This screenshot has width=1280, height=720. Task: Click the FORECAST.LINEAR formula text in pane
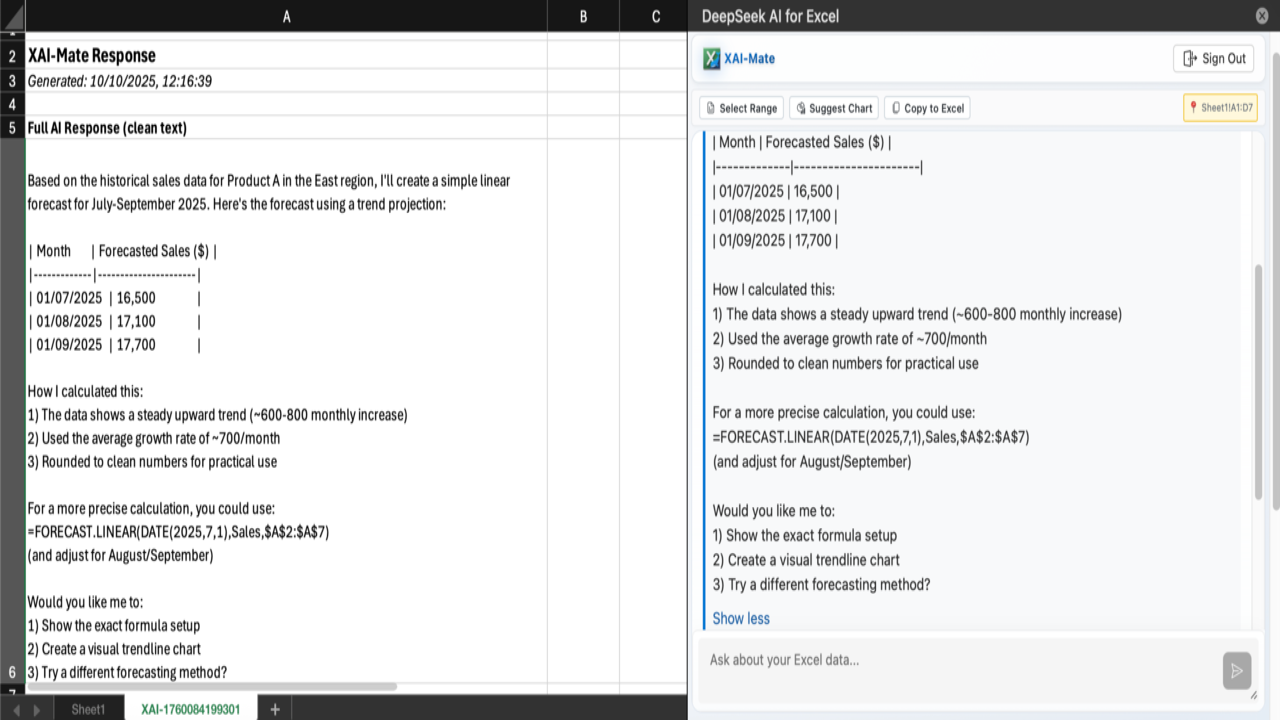(871, 437)
